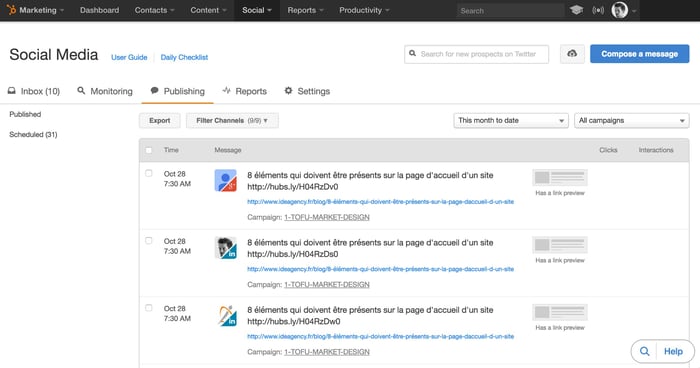The height and width of the screenshot is (368, 700).
Task: Click the Interactions column header
Action: tap(656, 150)
